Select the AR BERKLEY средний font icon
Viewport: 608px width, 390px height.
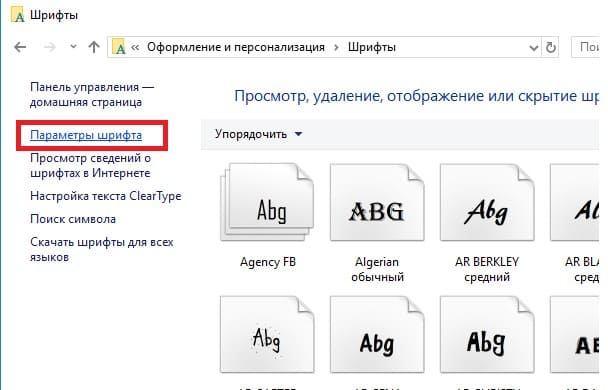[x=487, y=202]
